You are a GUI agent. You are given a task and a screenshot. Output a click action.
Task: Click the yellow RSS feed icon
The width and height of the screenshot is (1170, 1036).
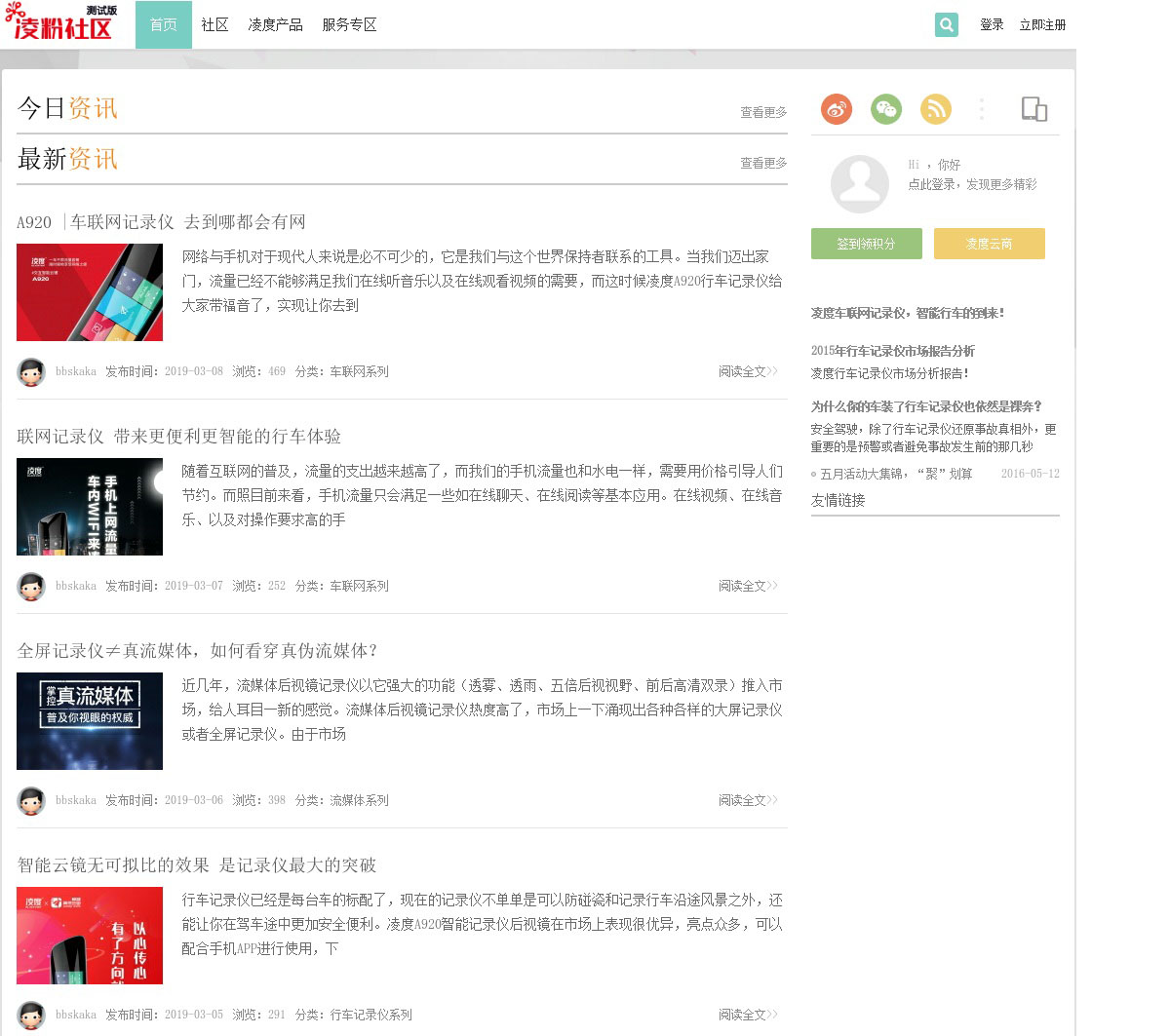click(936, 109)
